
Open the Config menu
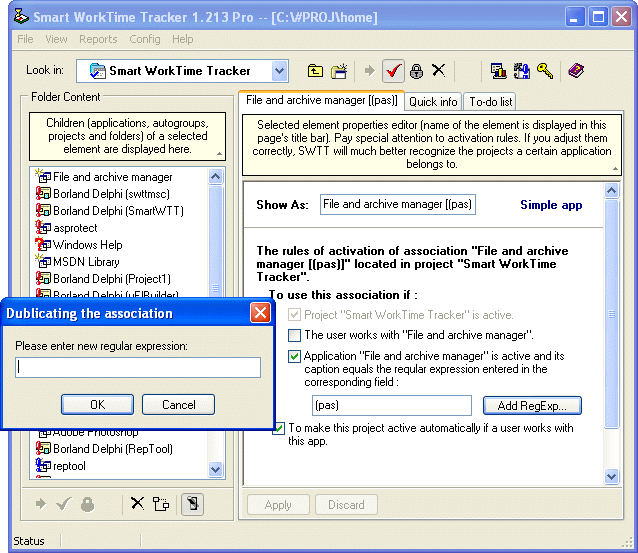coord(145,39)
